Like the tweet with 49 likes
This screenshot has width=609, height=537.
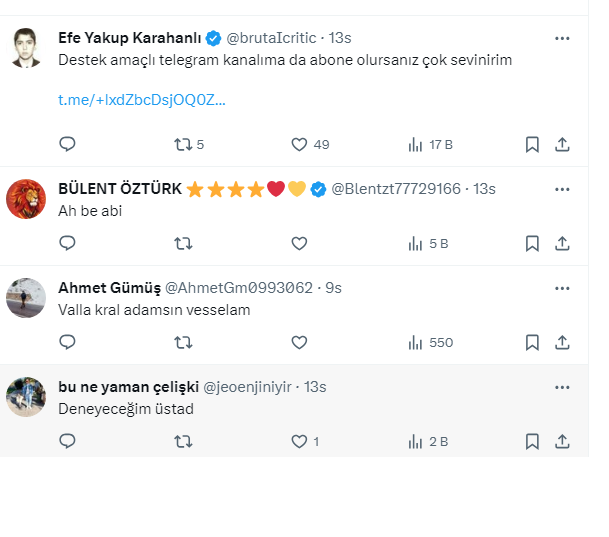[299, 144]
